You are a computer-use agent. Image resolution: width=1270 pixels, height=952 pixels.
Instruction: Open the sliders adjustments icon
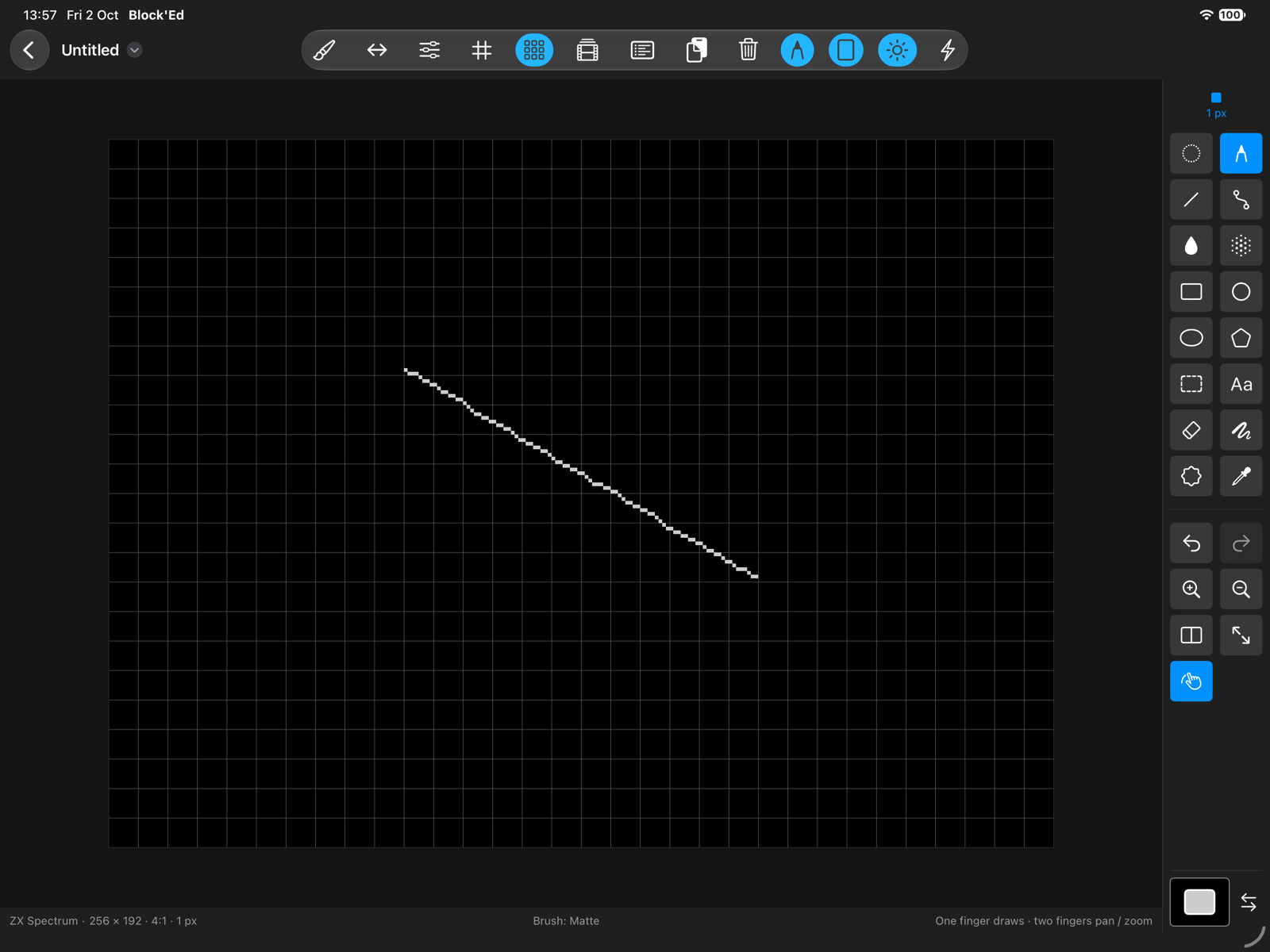click(x=429, y=50)
